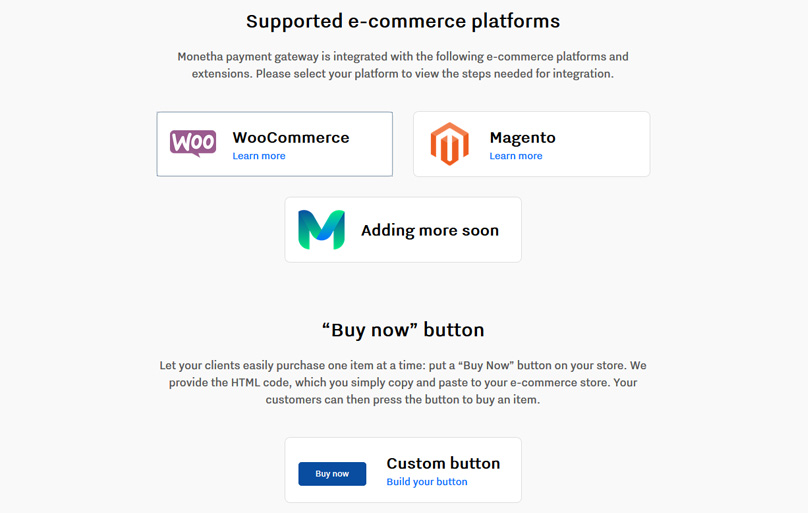
Task: Click the paragraph about HTML code copy-paste
Action: 403,383
